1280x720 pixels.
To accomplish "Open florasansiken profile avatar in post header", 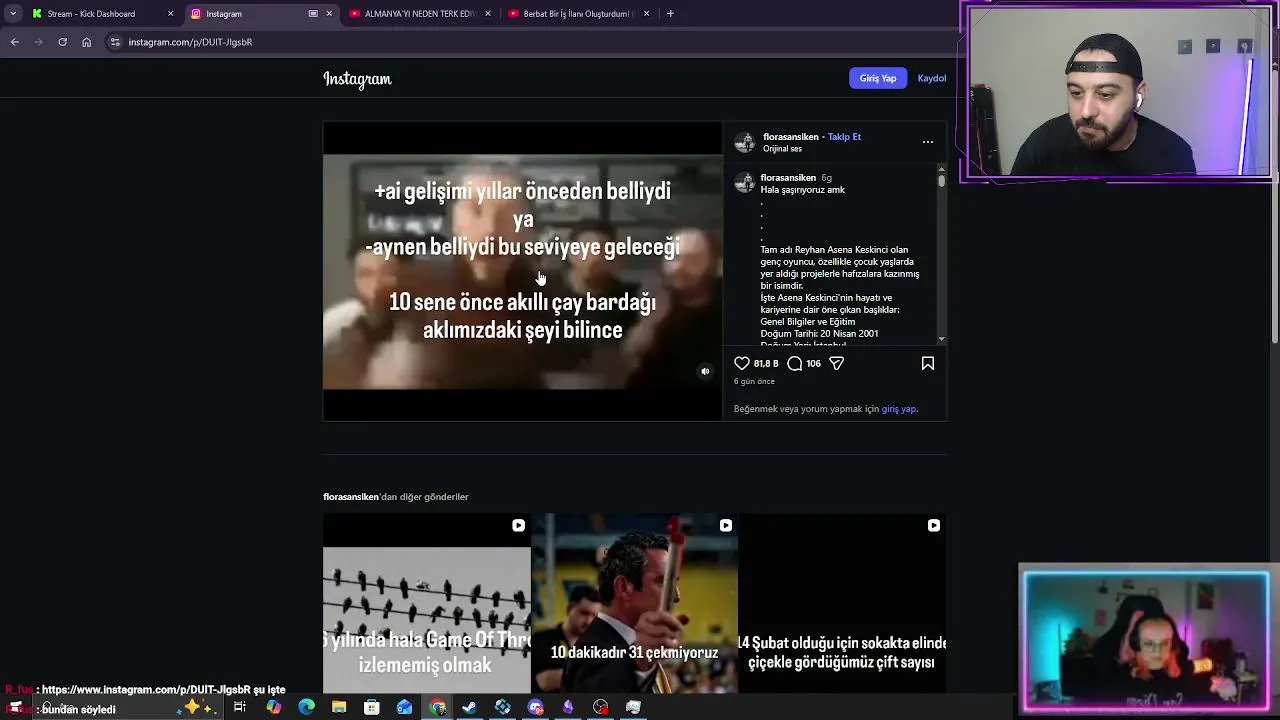I will pos(745,142).
